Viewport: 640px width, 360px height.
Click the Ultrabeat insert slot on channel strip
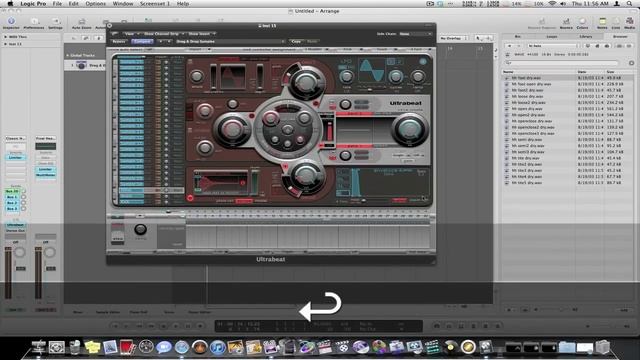pyautogui.click(x=16, y=225)
